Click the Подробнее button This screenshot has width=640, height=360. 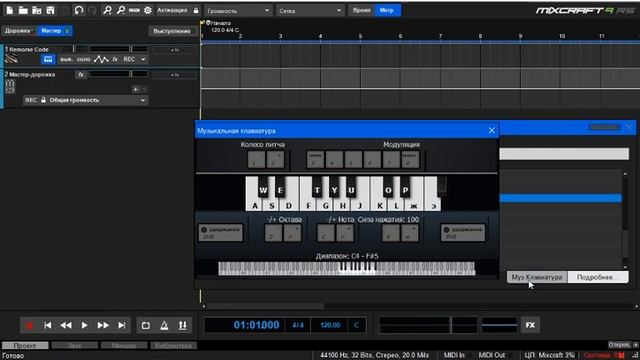[x=597, y=277]
